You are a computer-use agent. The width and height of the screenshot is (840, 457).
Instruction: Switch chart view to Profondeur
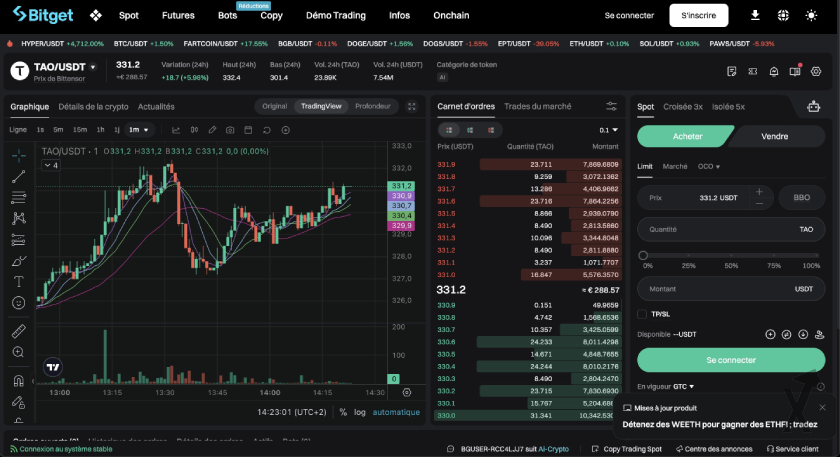coord(373,106)
